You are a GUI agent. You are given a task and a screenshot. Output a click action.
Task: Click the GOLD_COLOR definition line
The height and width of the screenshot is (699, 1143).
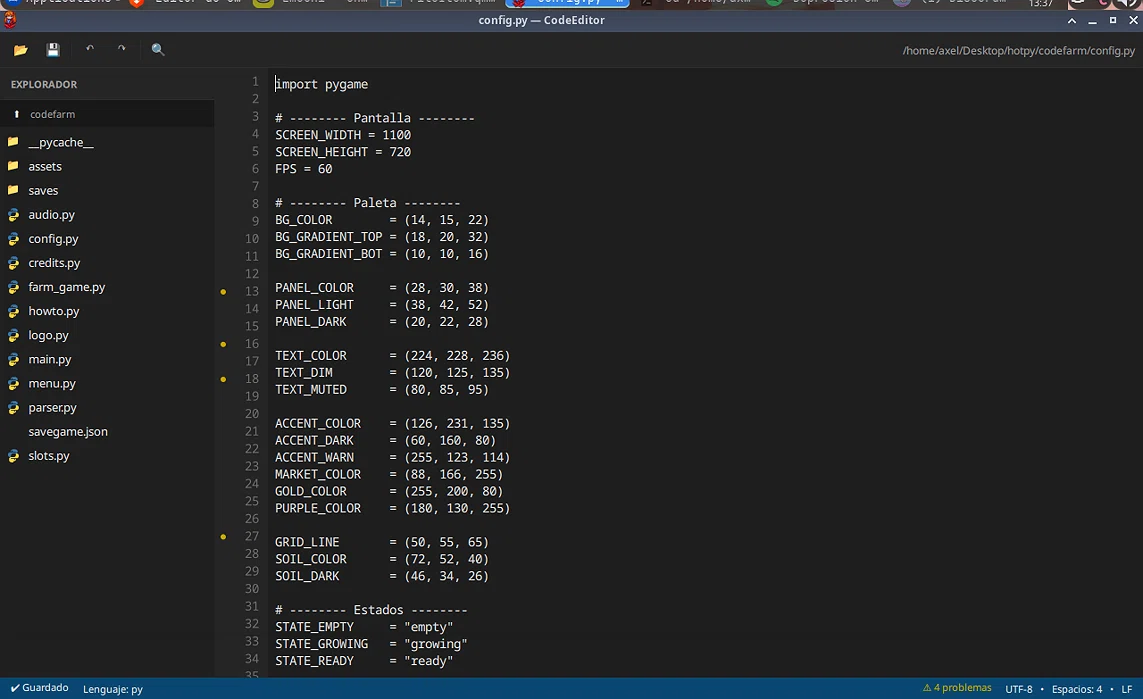click(x=389, y=491)
